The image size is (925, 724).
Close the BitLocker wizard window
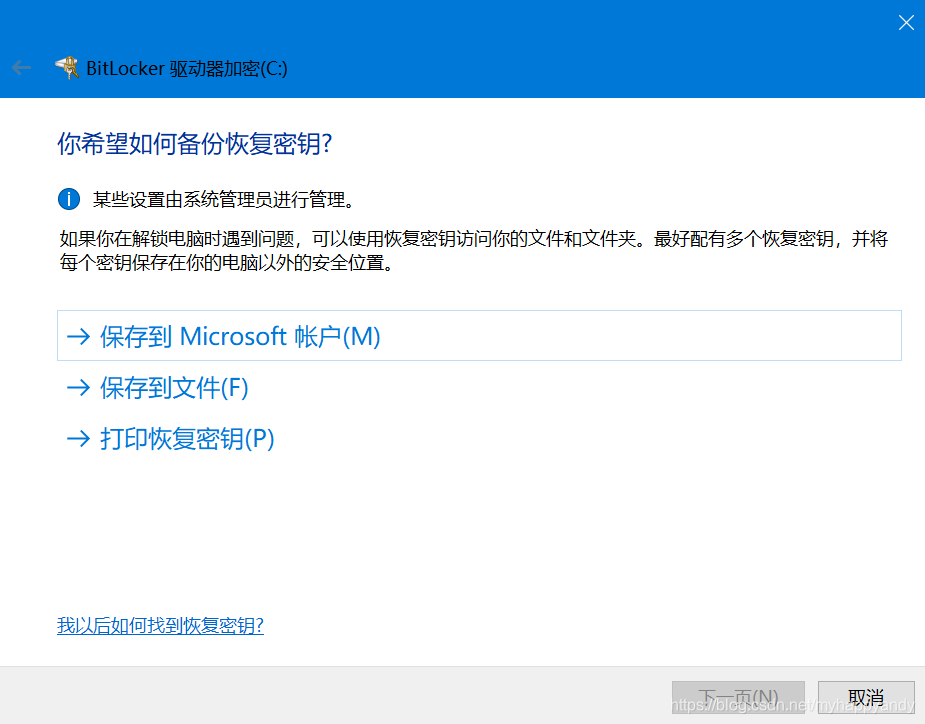click(x=906, y=22)
